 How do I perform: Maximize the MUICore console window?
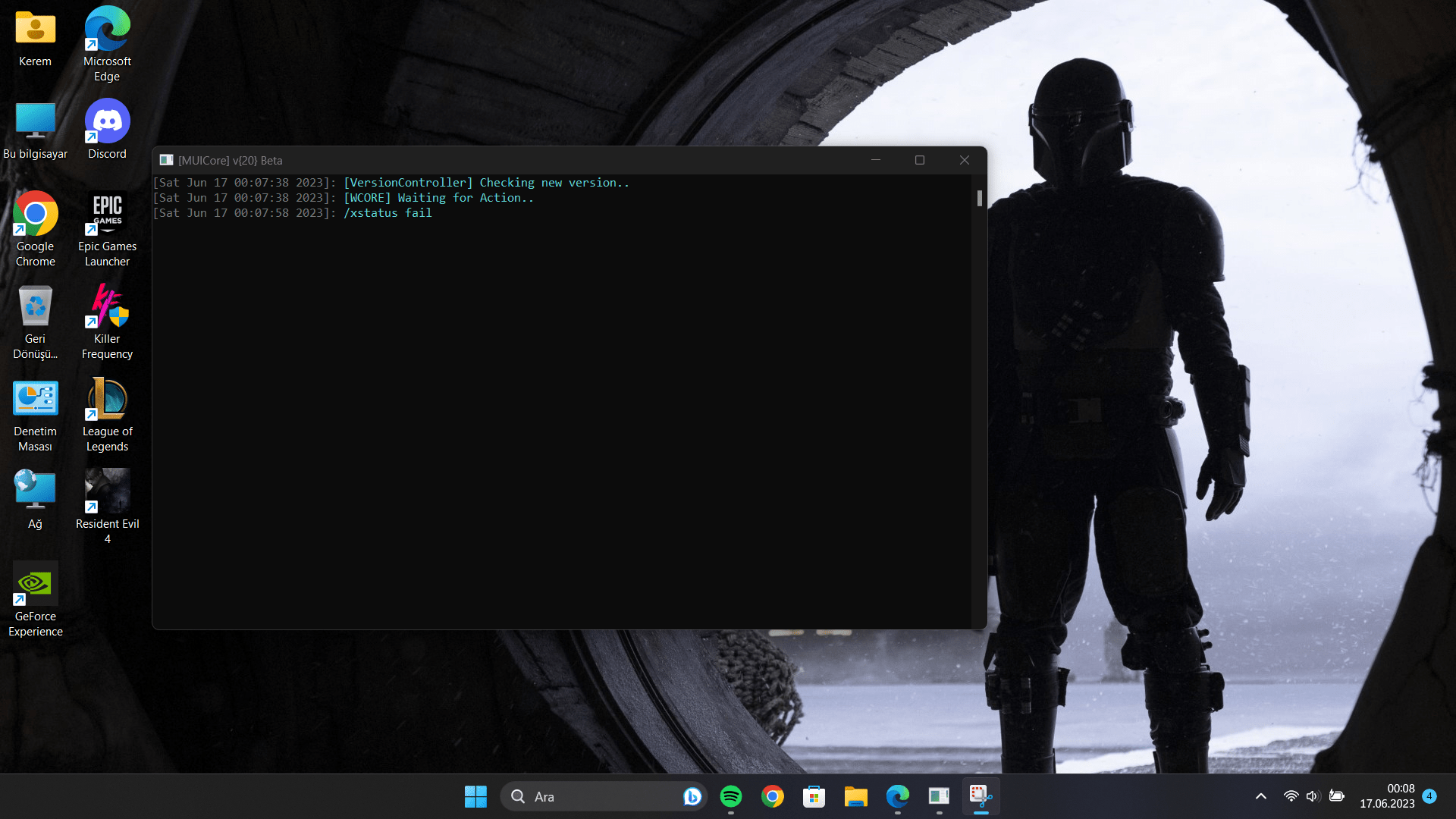pyautogui.click(x=920, y=160)
